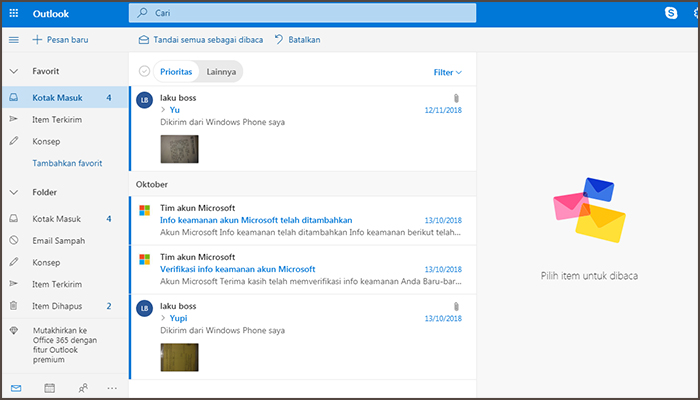
Task: Click inbox tray icon under Folder section
Action: [14, 218]
